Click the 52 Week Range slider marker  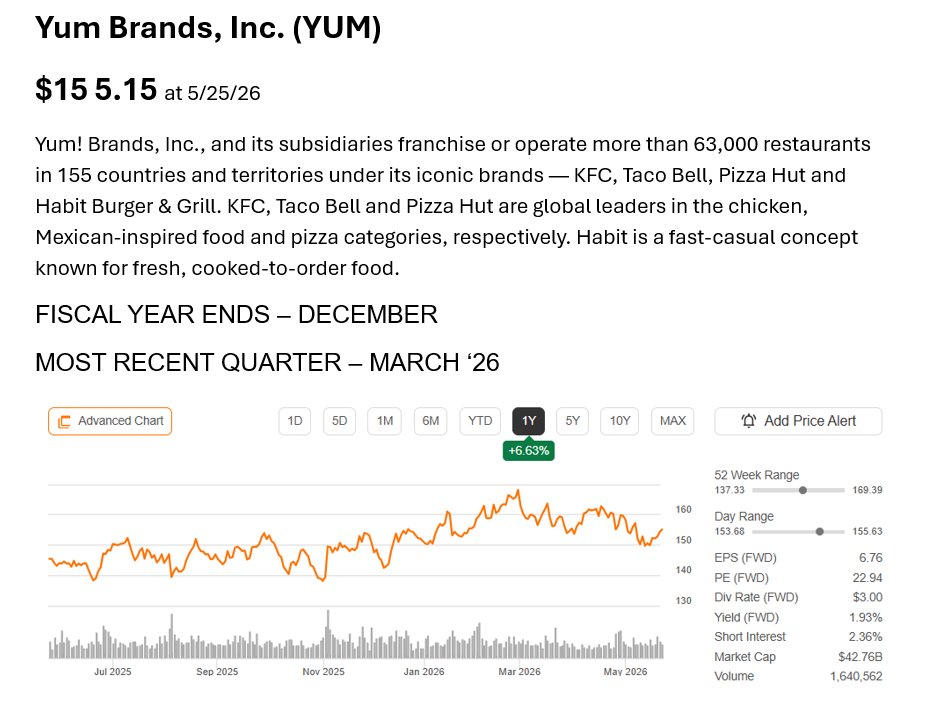(x=802, y=490)
